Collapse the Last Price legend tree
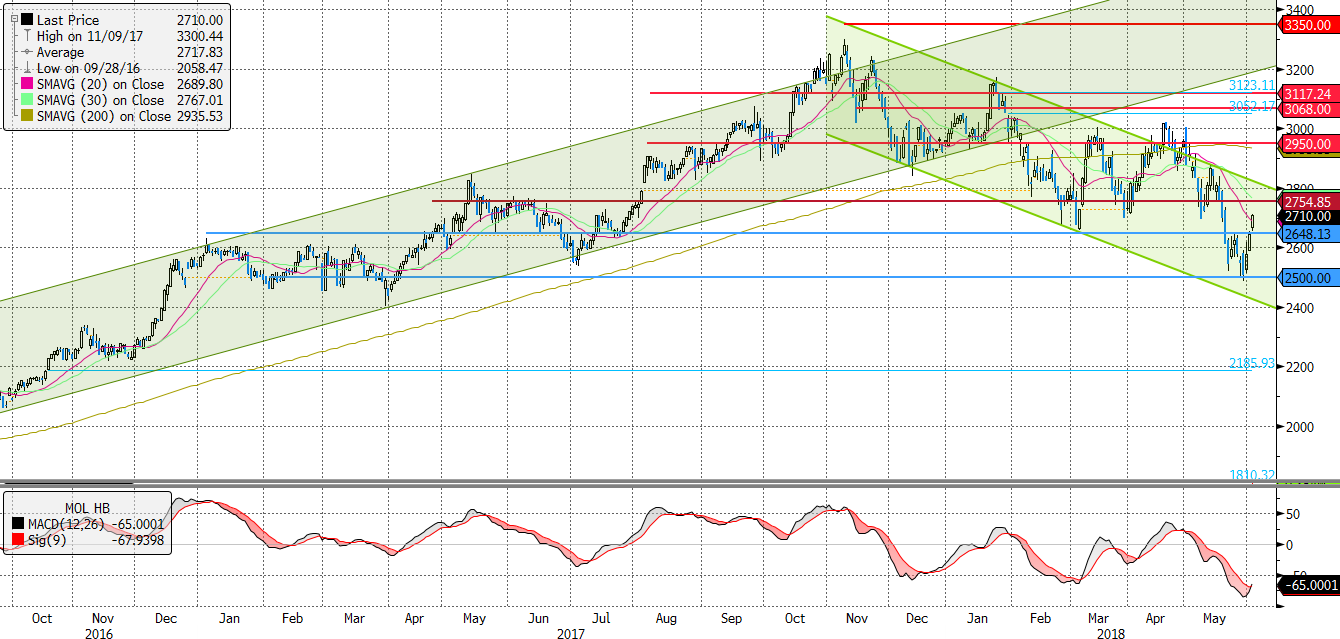1340x639 pixels. pyautogui.click(x=12, y=20)
